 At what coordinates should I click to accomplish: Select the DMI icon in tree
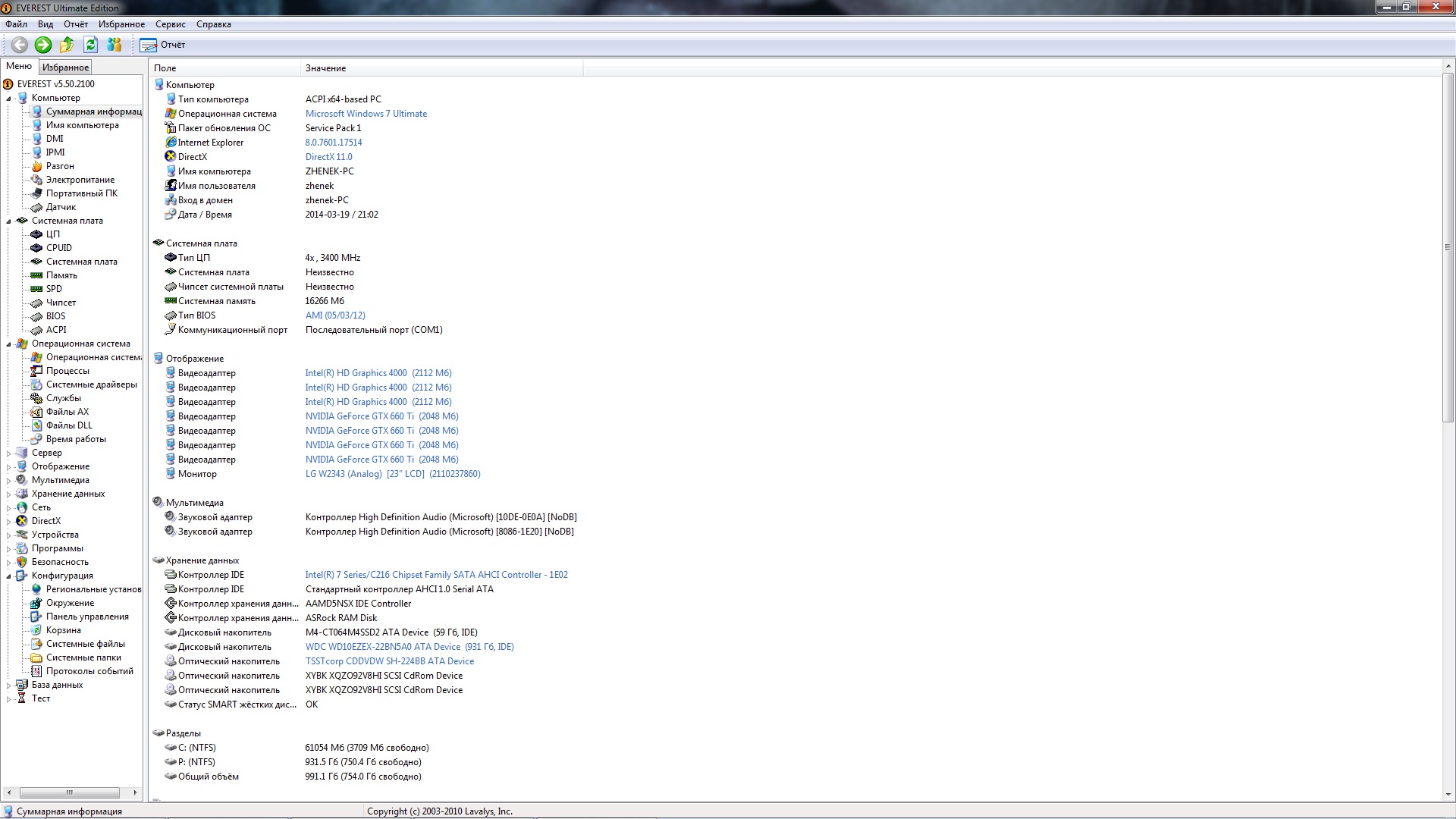tap(36, 139)
